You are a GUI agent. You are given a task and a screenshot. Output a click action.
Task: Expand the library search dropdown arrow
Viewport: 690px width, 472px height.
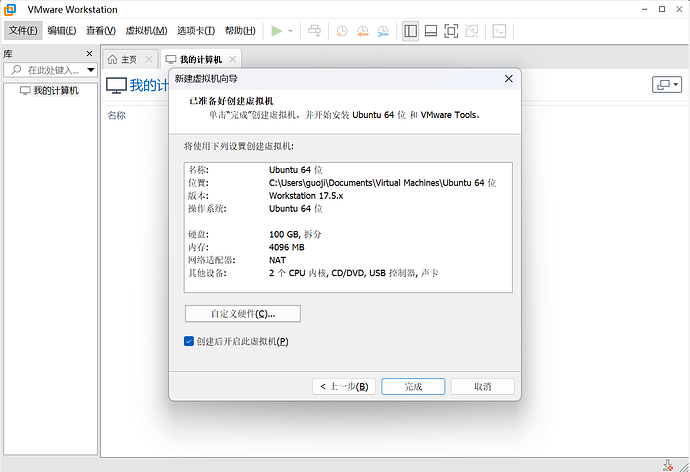(91, 70)
